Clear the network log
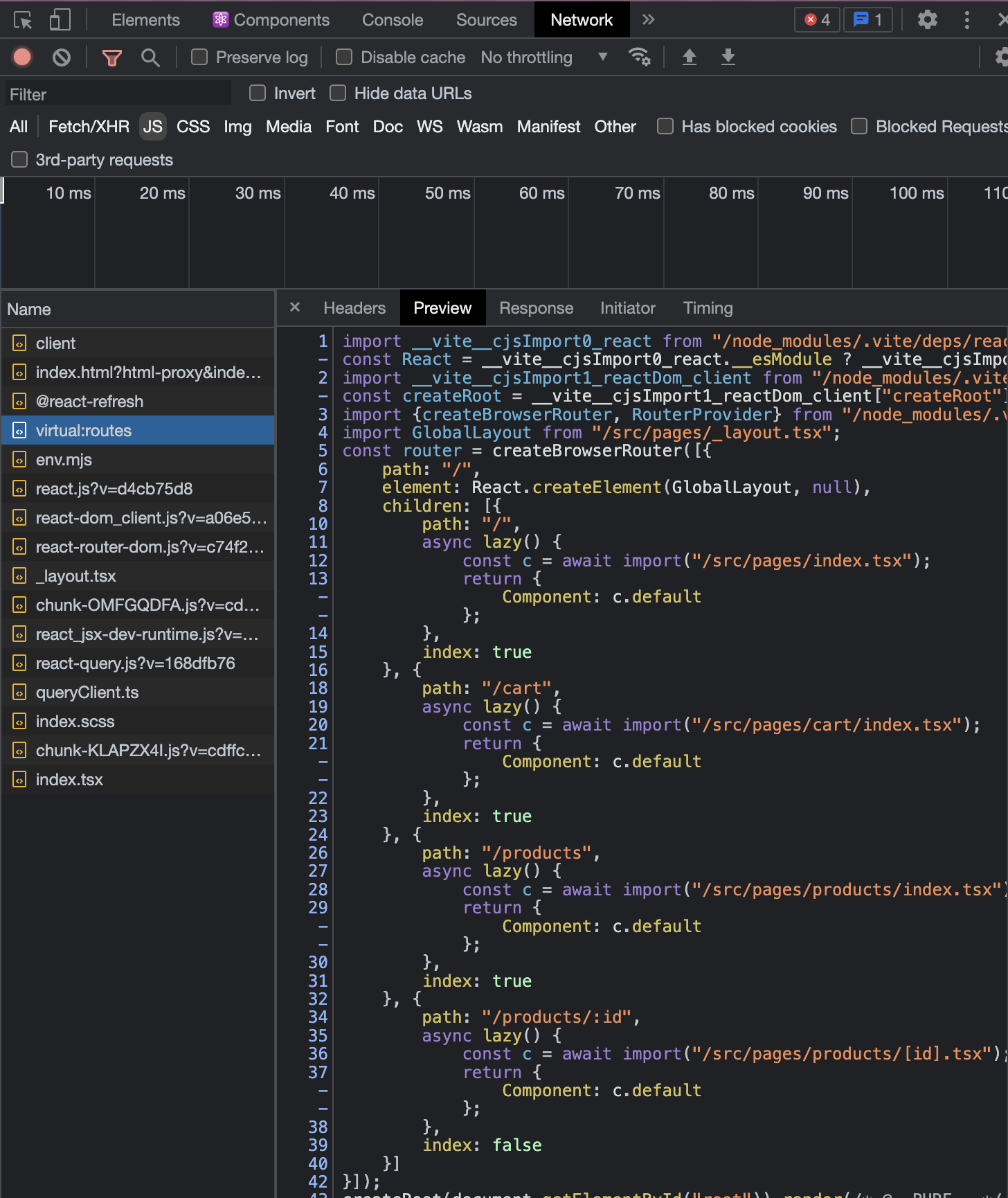The width and height of the screenshot is (1008, 1198). [62, 57]
